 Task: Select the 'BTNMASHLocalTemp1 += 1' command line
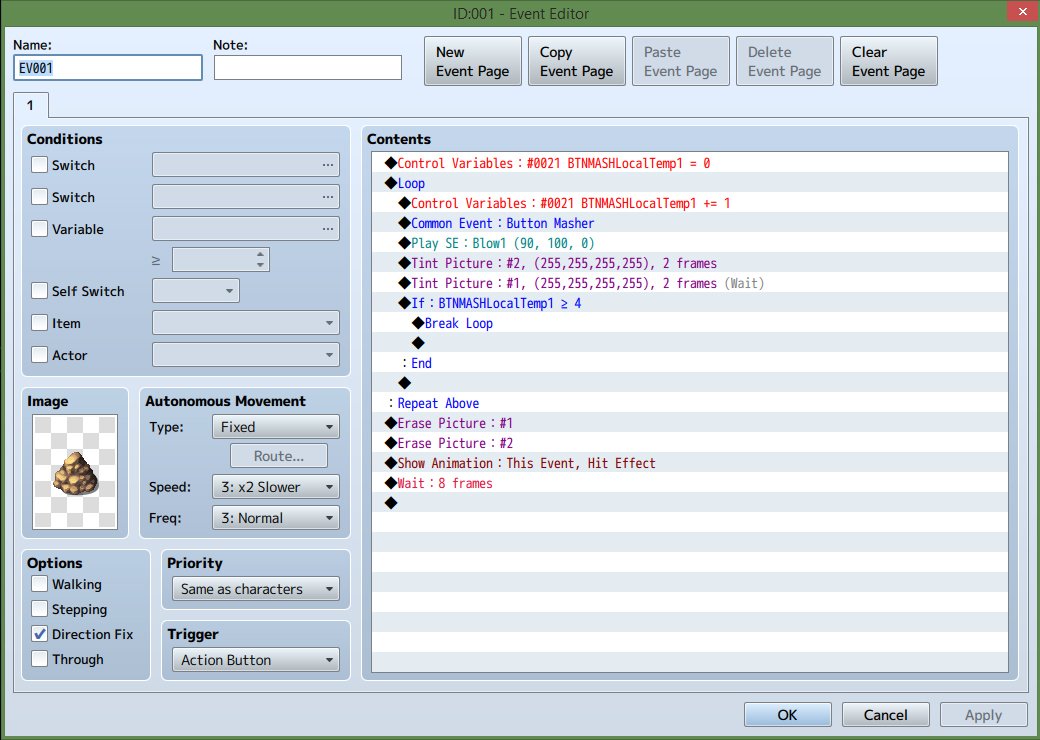click(x=690, y=203)
